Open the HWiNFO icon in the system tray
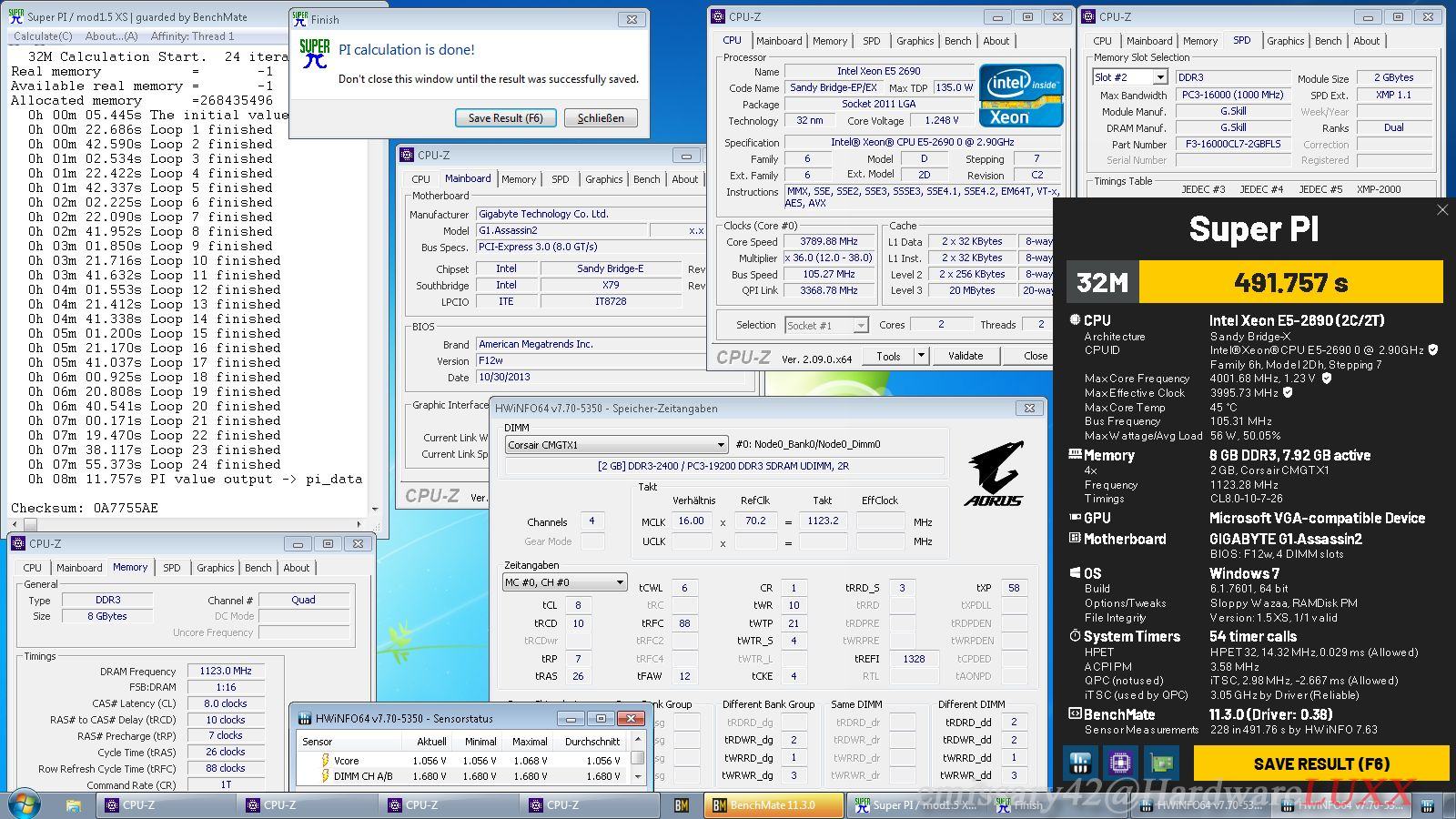Image resolution: width=1456 pixels, height=819 pixels. tap(1428, 805)
